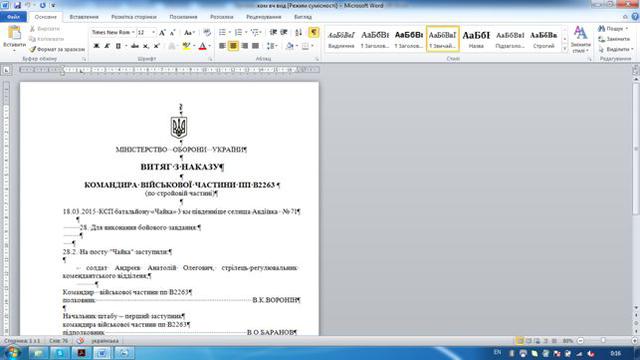Click the ruler tab selector button
The height and width of the screenshot is (360, 640).
point(6,70)
